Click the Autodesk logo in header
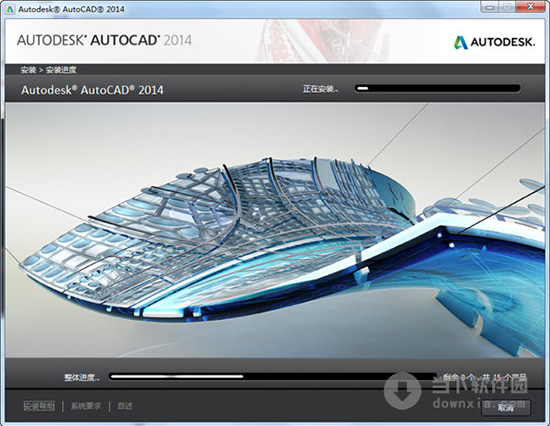The height and width of the screenshot is (426, 550). [x=494, y=42]
